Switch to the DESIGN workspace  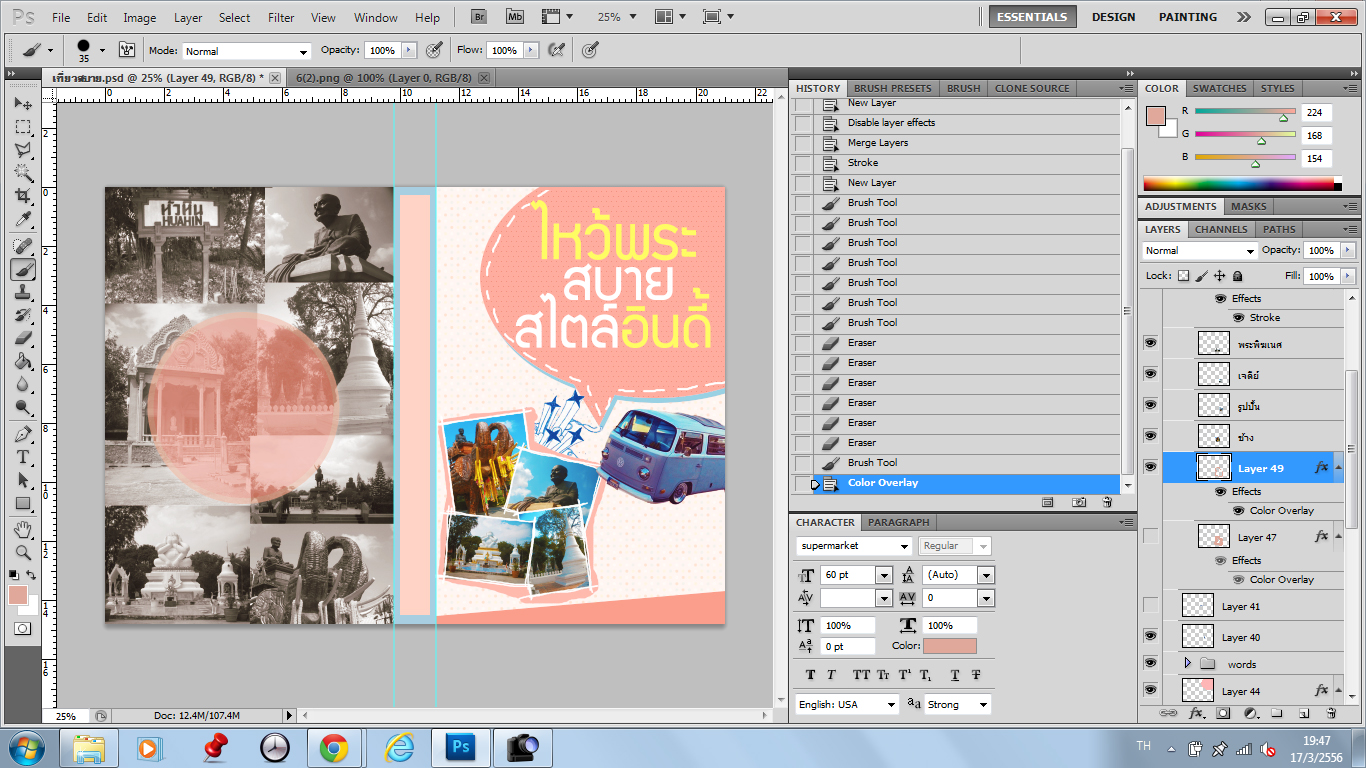[1113, 17]
